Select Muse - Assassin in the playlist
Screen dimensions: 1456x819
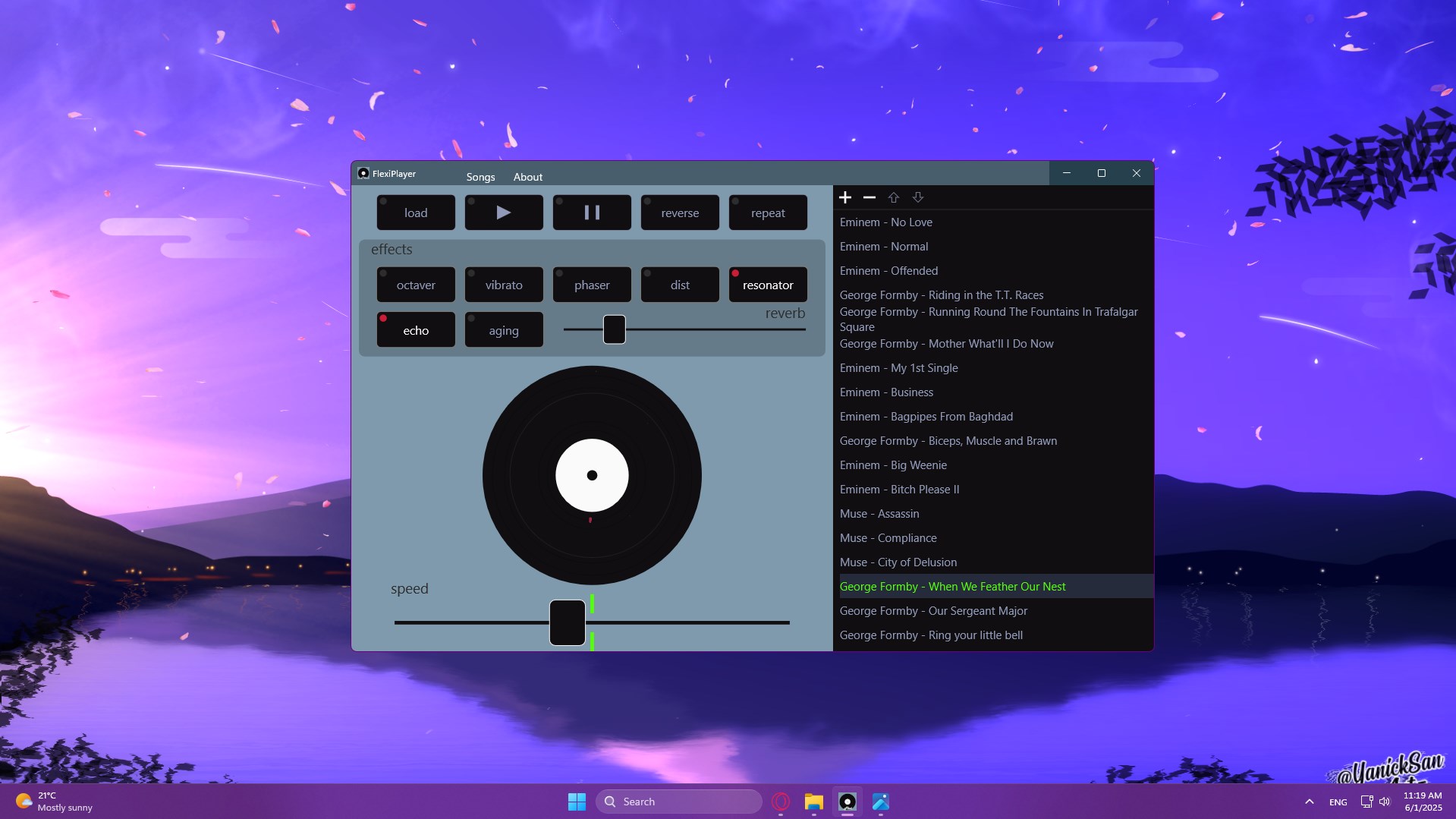(x=879, y=513)
